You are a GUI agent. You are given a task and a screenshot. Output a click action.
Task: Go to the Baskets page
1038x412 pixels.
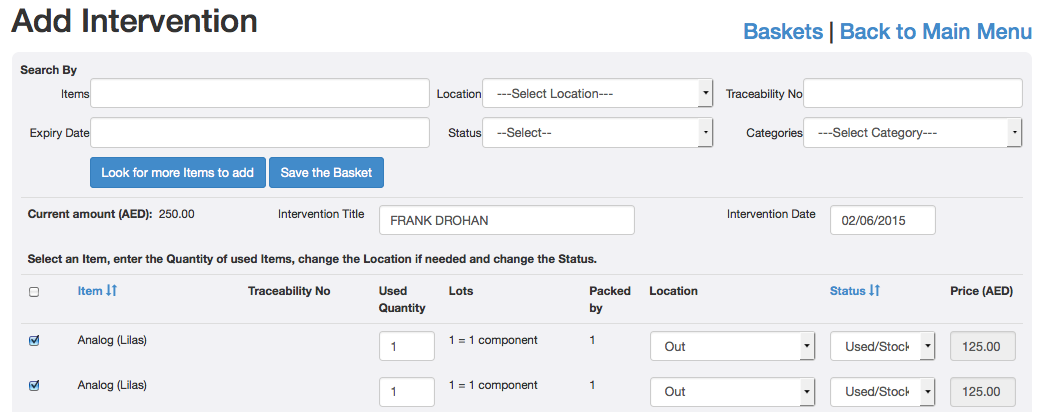783,32
